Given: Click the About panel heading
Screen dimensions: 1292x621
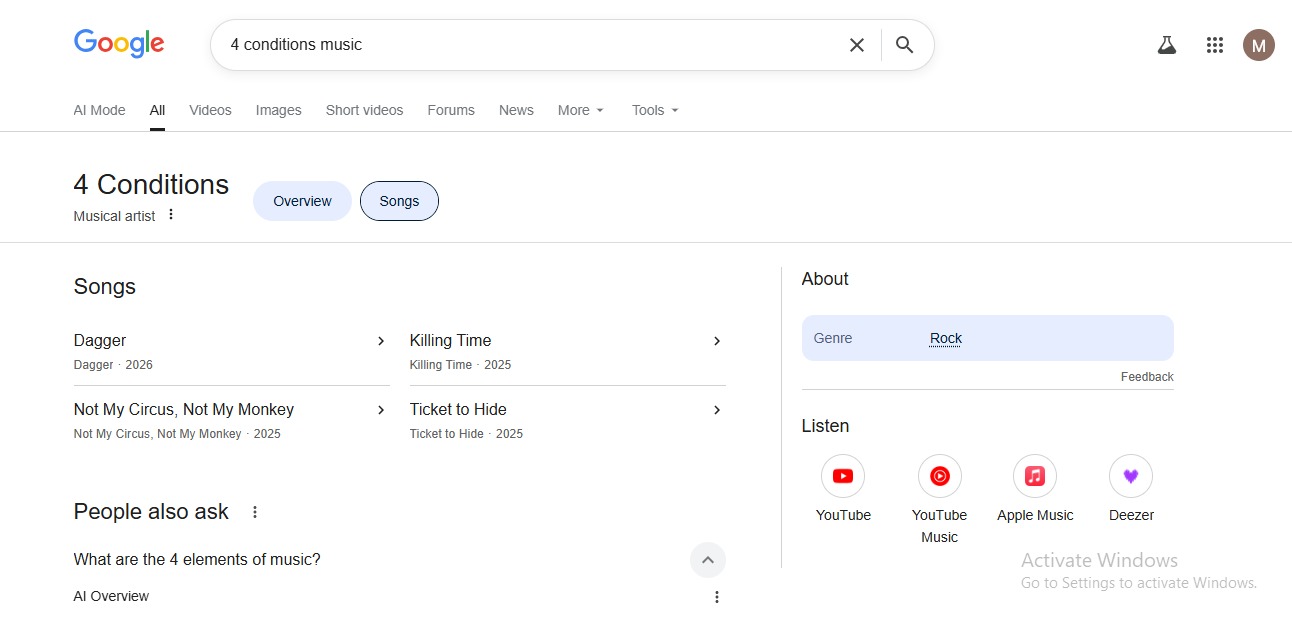Looking at the screenshot, I should point(825,279).
